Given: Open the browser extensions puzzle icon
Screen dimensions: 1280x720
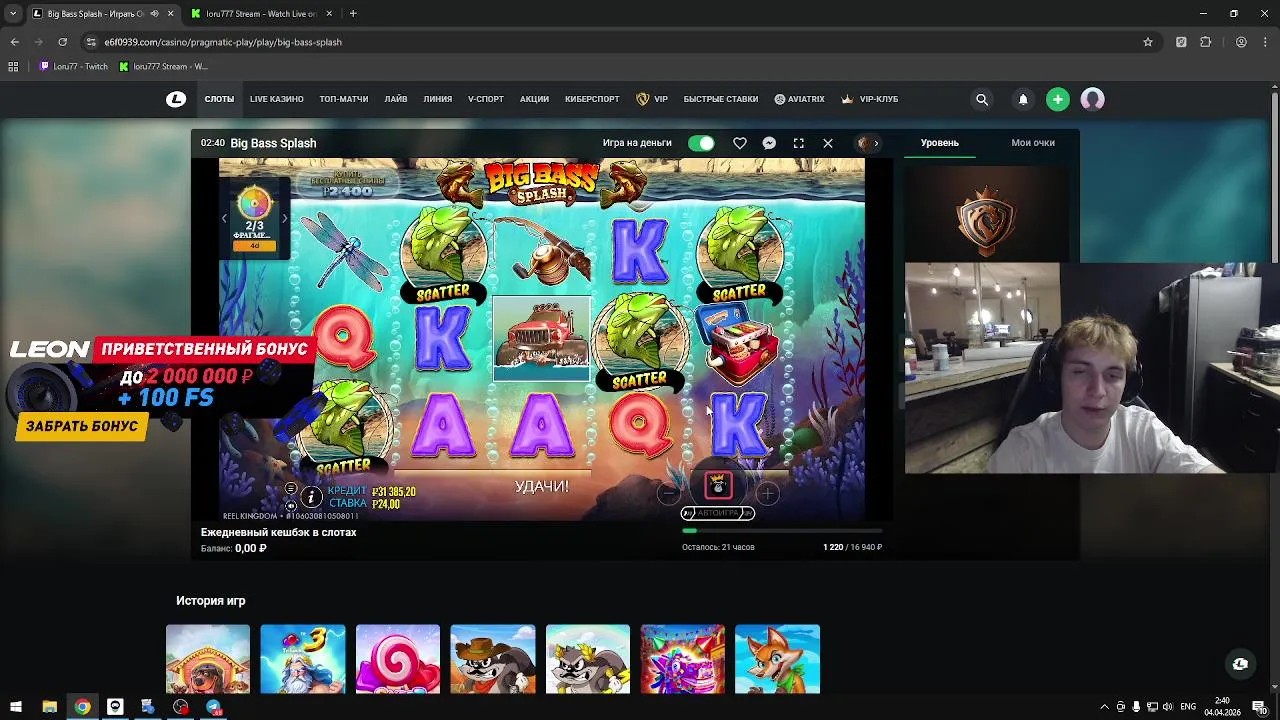Looking at the screenshot, I should 1205,42.
